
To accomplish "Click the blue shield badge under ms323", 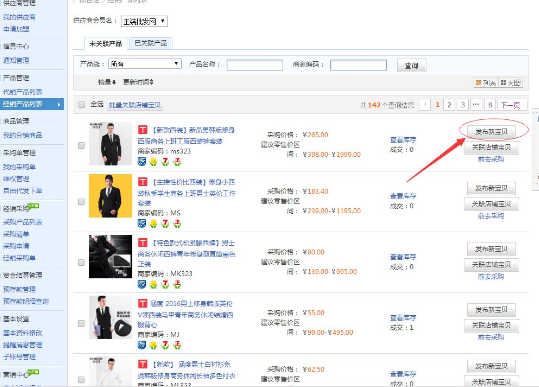I will click(x=142, y=161).
